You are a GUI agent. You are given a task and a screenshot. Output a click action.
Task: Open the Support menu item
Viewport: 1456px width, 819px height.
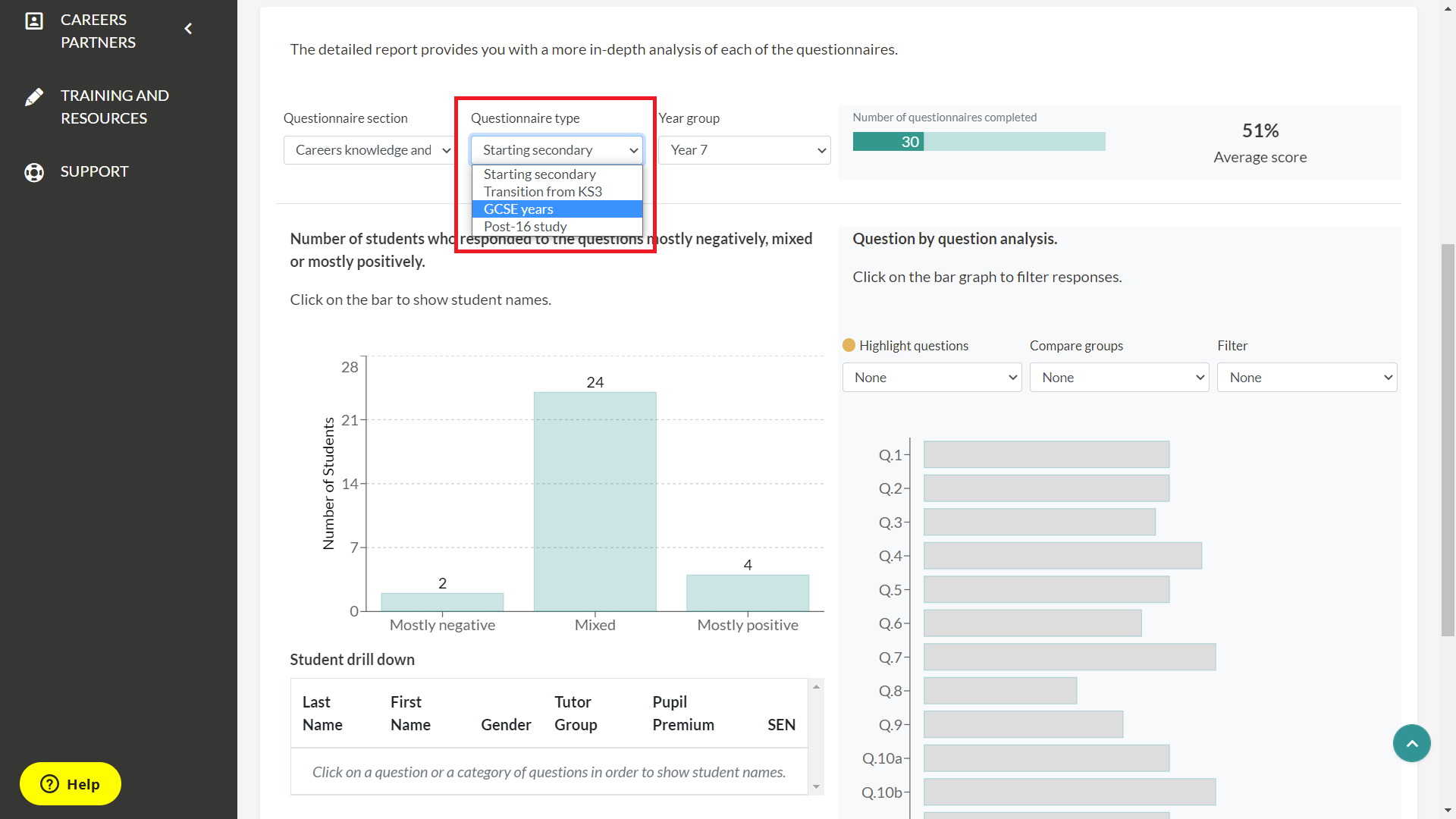point(94,171)
